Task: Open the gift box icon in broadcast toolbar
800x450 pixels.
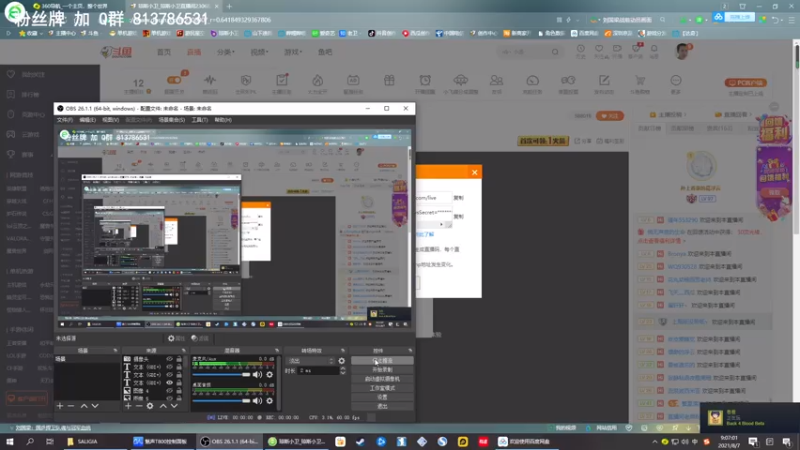Action: (389, 80)
